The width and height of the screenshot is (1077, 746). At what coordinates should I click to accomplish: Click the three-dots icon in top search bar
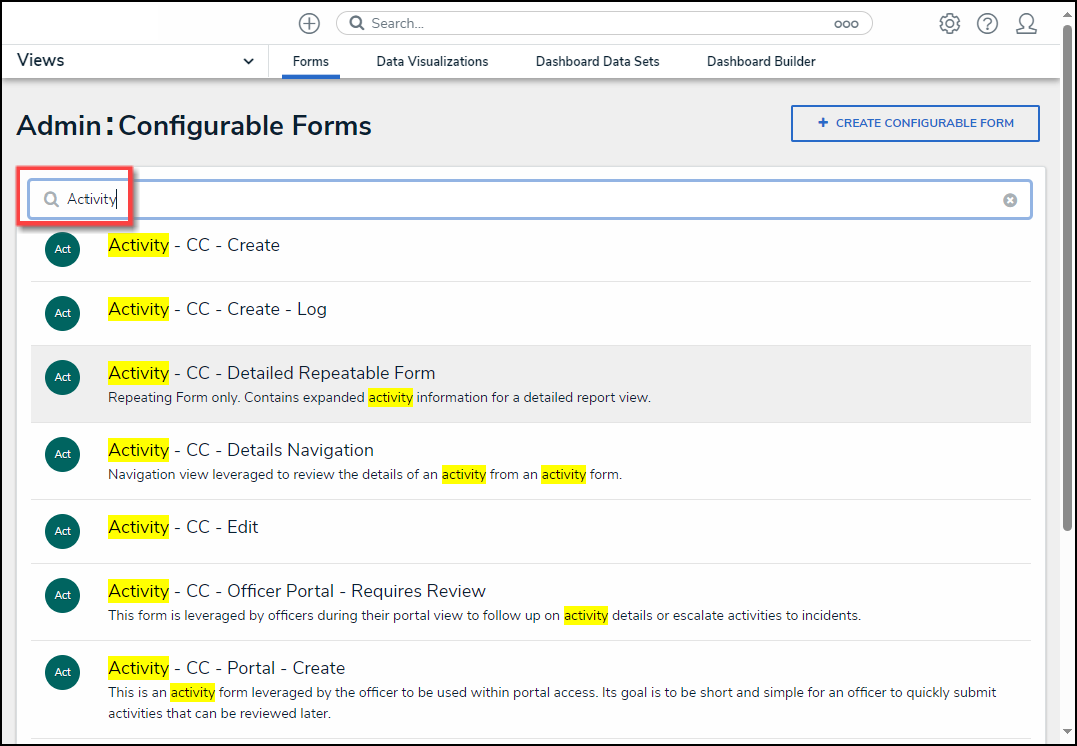coord(846,24)
